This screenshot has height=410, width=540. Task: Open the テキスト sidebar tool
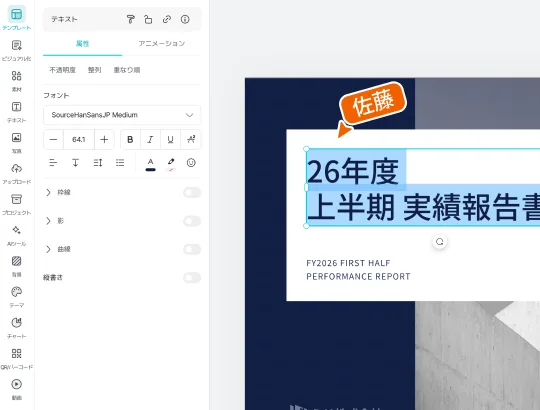pyautogui.click(x=17, y=112)
